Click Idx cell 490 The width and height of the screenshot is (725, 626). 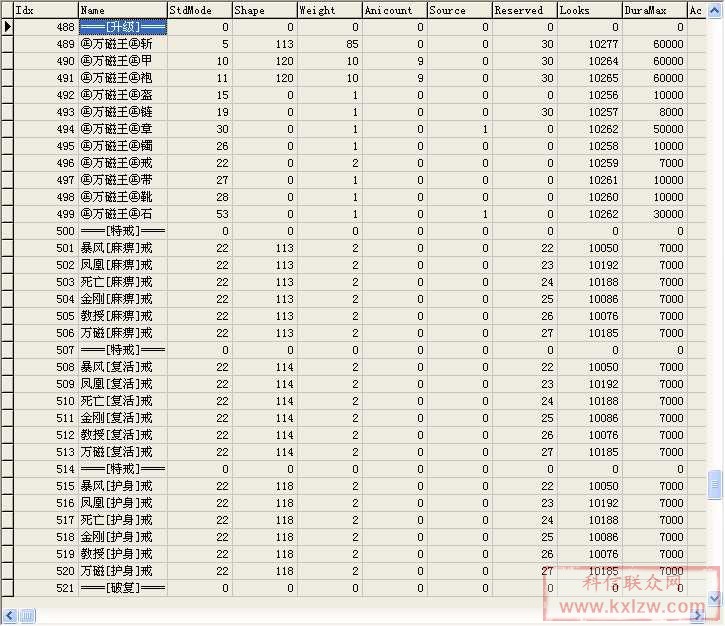[46, 61]
